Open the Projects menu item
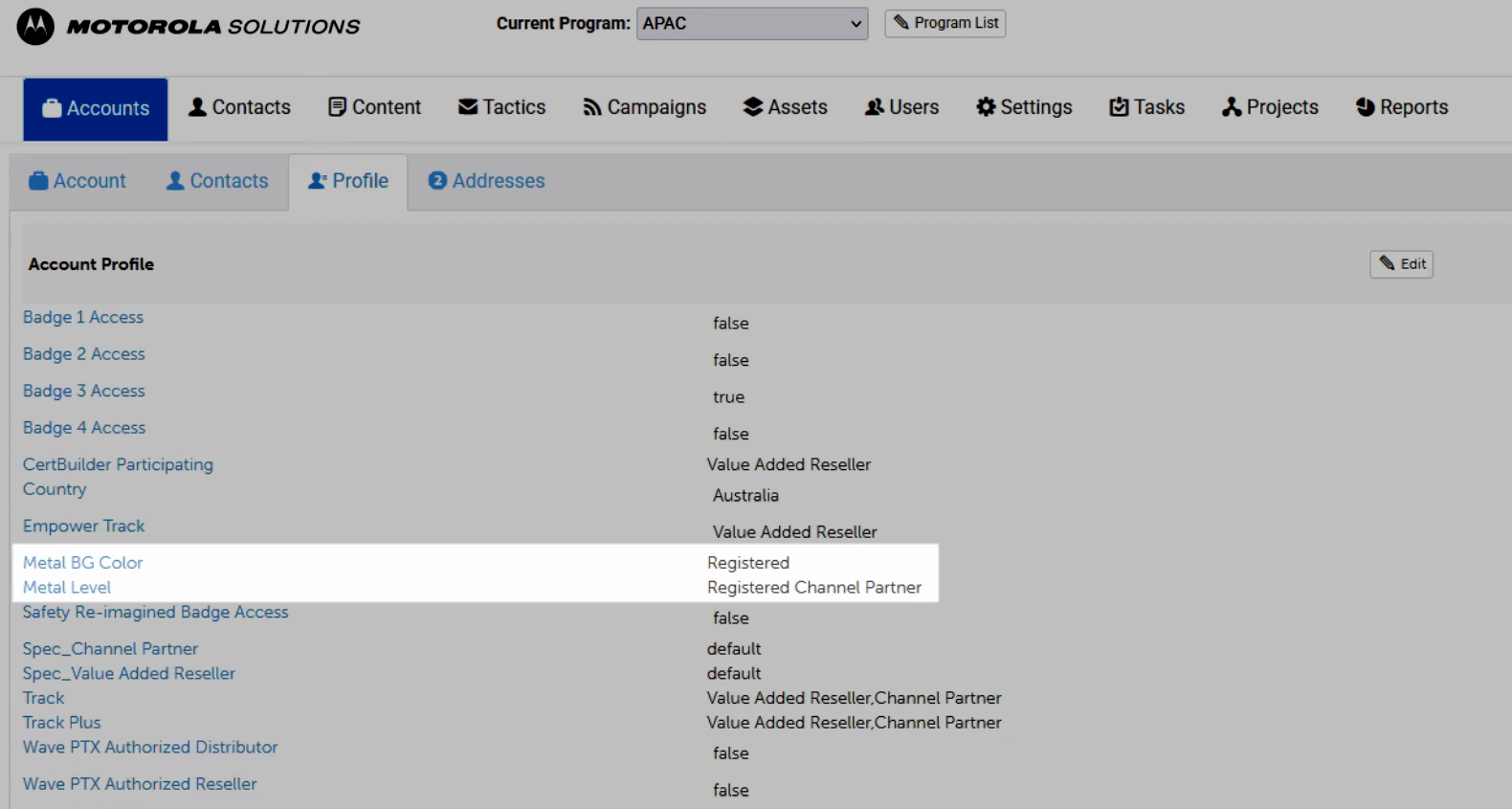 pos(1270,107)
